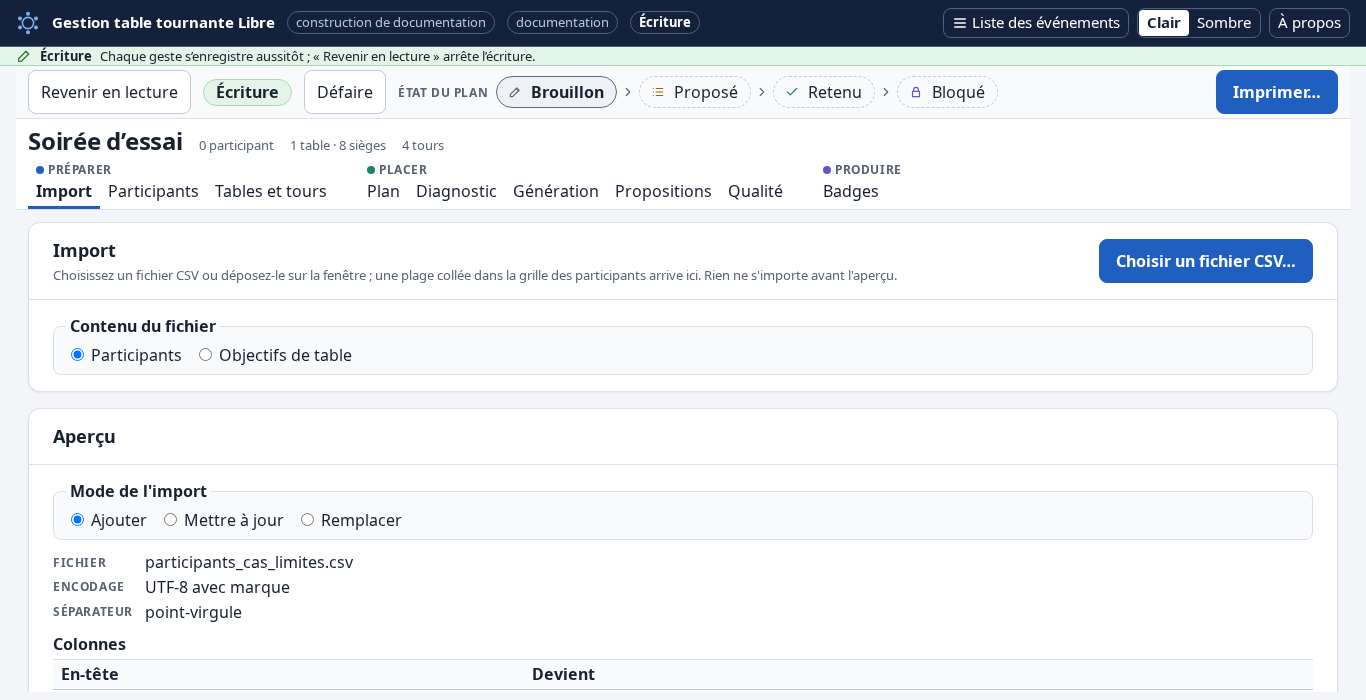Click the construction de documentation tag

(x=391, y=22)
